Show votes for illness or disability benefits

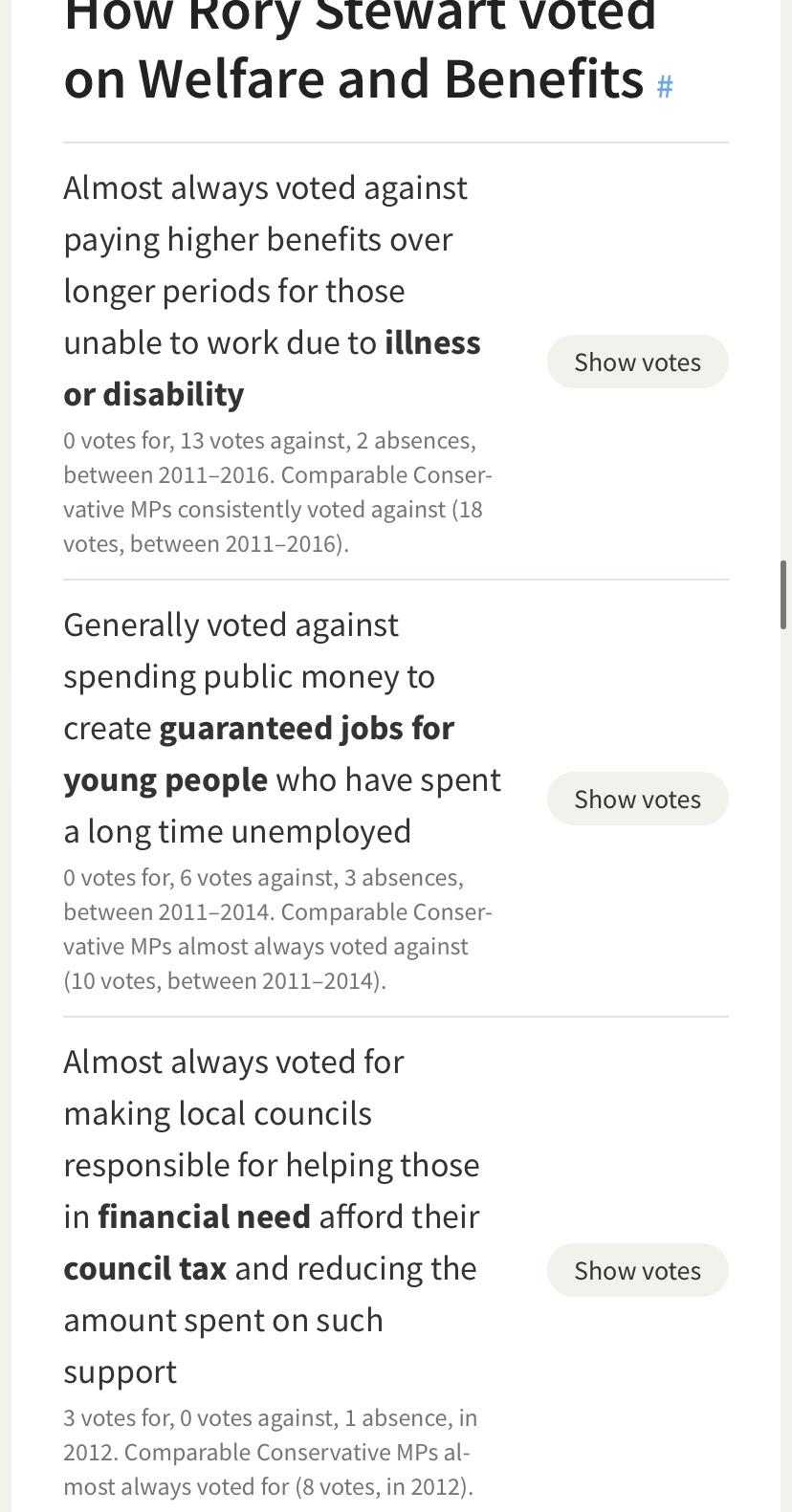tap(637, 362)
